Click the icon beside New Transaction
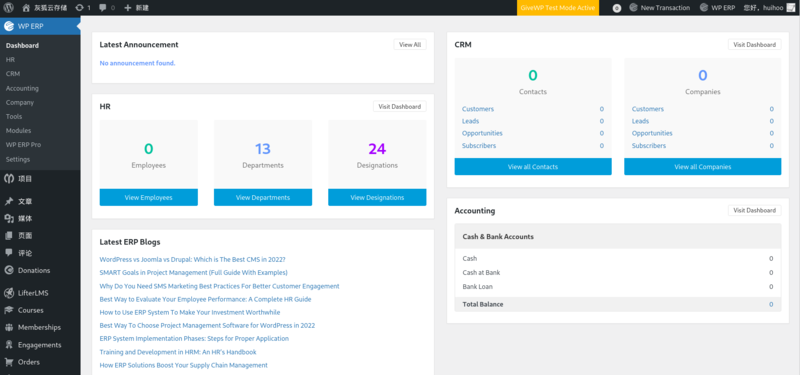This screenshot has width=800, height=375. point(633,8)
